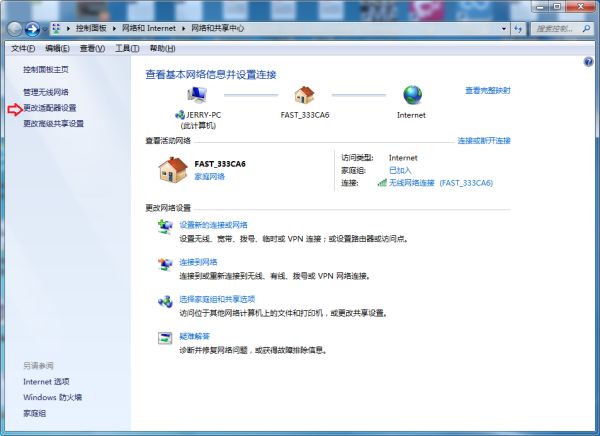Click the icon beside 连接到网络
The width and height of the screenshot is (600, 436).
(x=165, y=264)
